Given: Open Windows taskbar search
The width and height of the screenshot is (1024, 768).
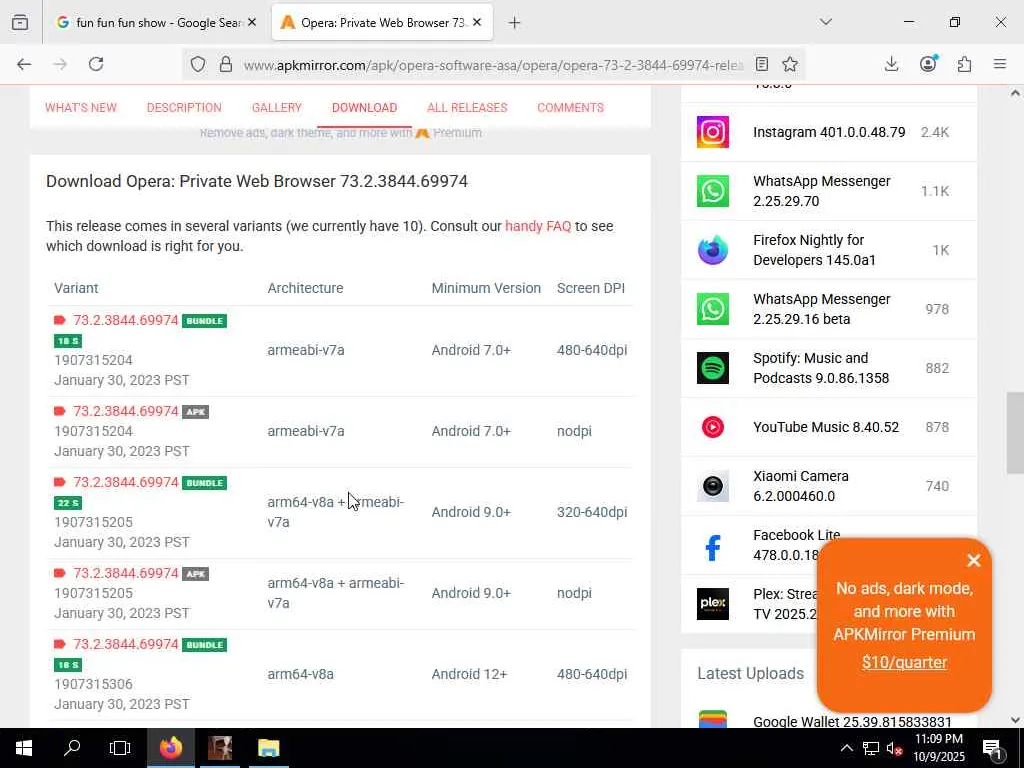Looking at the screenshot, I should click(x=71, y=748).
